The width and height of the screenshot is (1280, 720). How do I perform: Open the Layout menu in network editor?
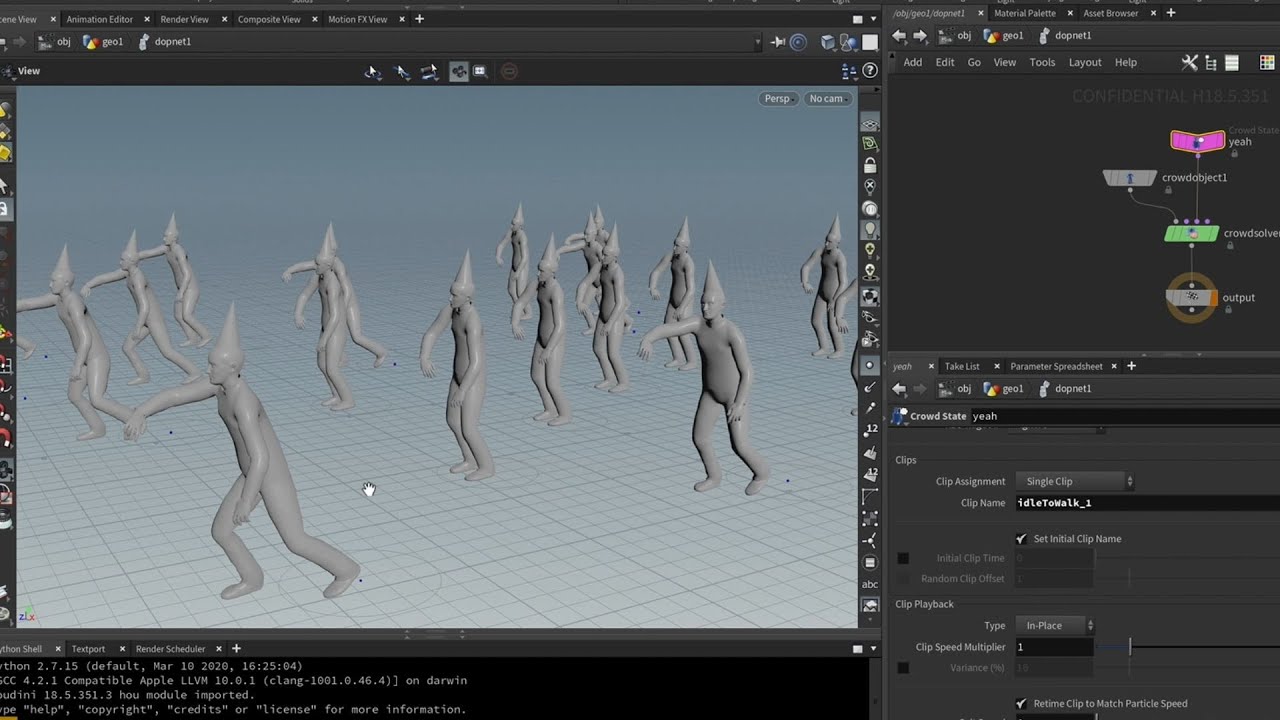(1085, 62)
